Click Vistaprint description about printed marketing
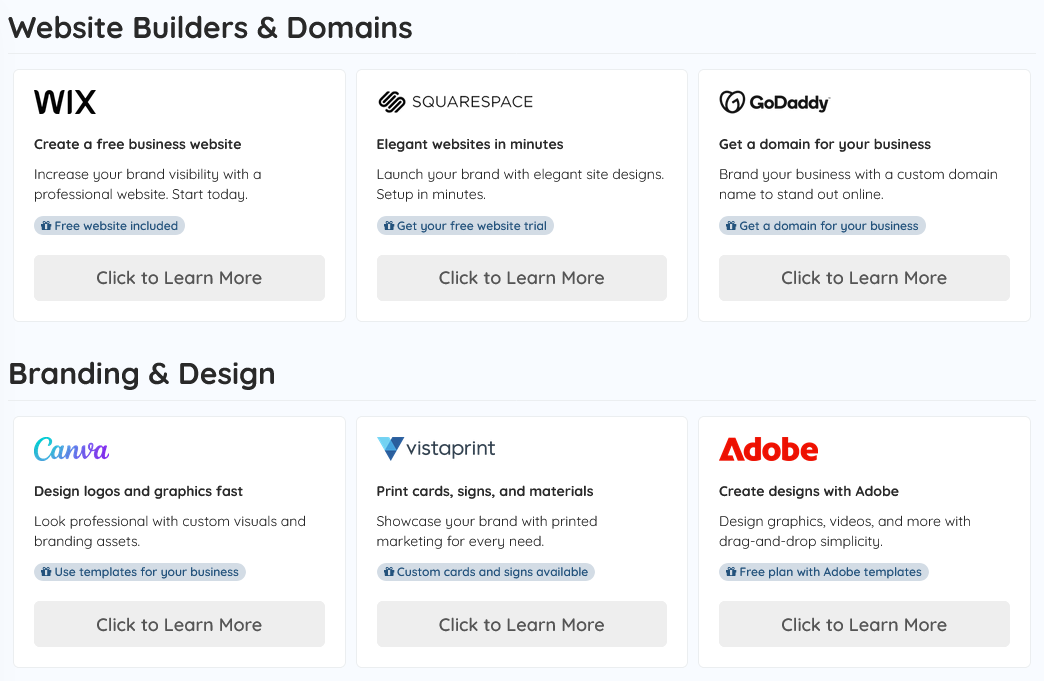1044x681 pixels. (487, 531)
